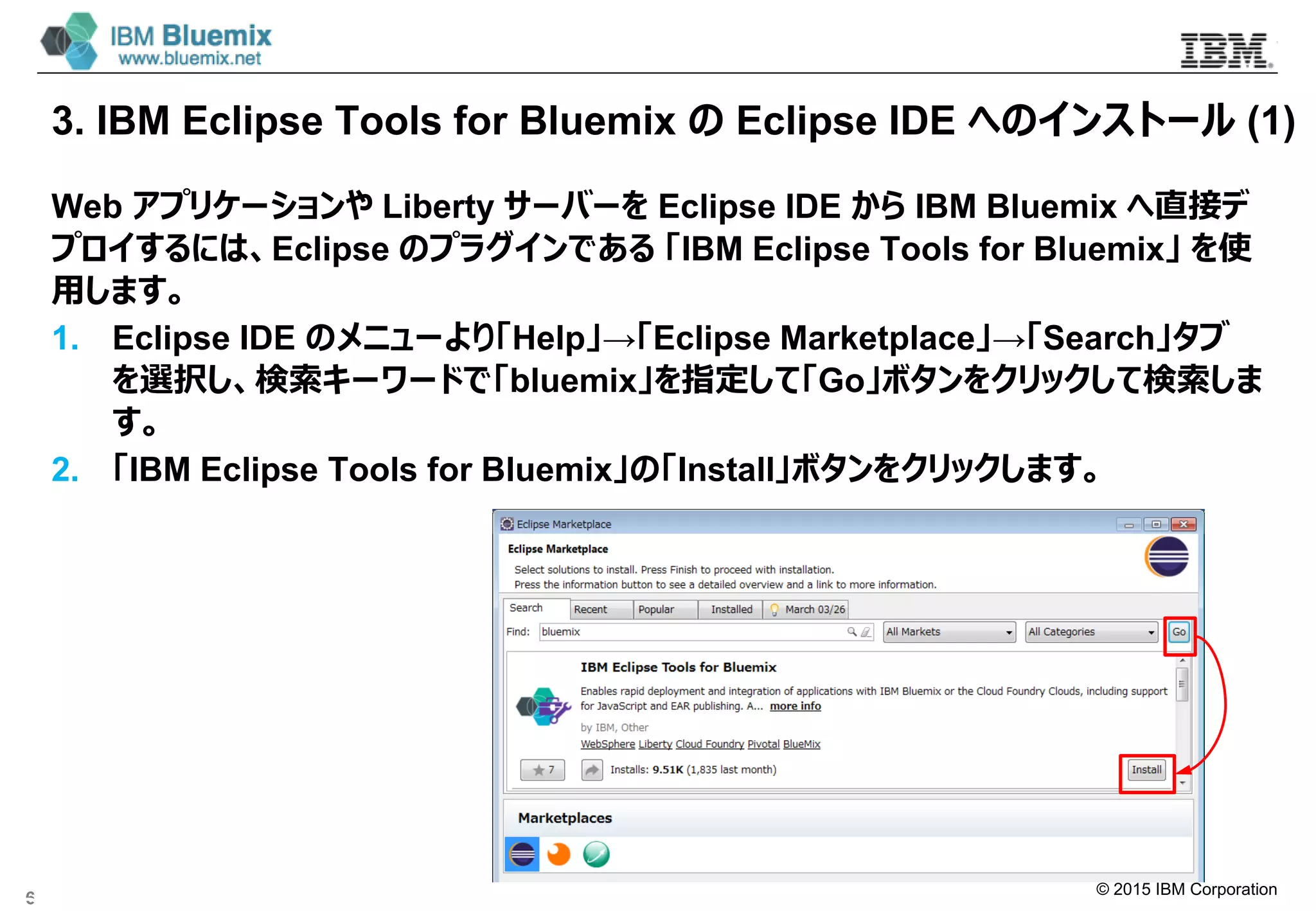Click the star favorite button showing 7
Image resolution: width=1316 pixels, height=911 pixels.
tap(543, 770)
